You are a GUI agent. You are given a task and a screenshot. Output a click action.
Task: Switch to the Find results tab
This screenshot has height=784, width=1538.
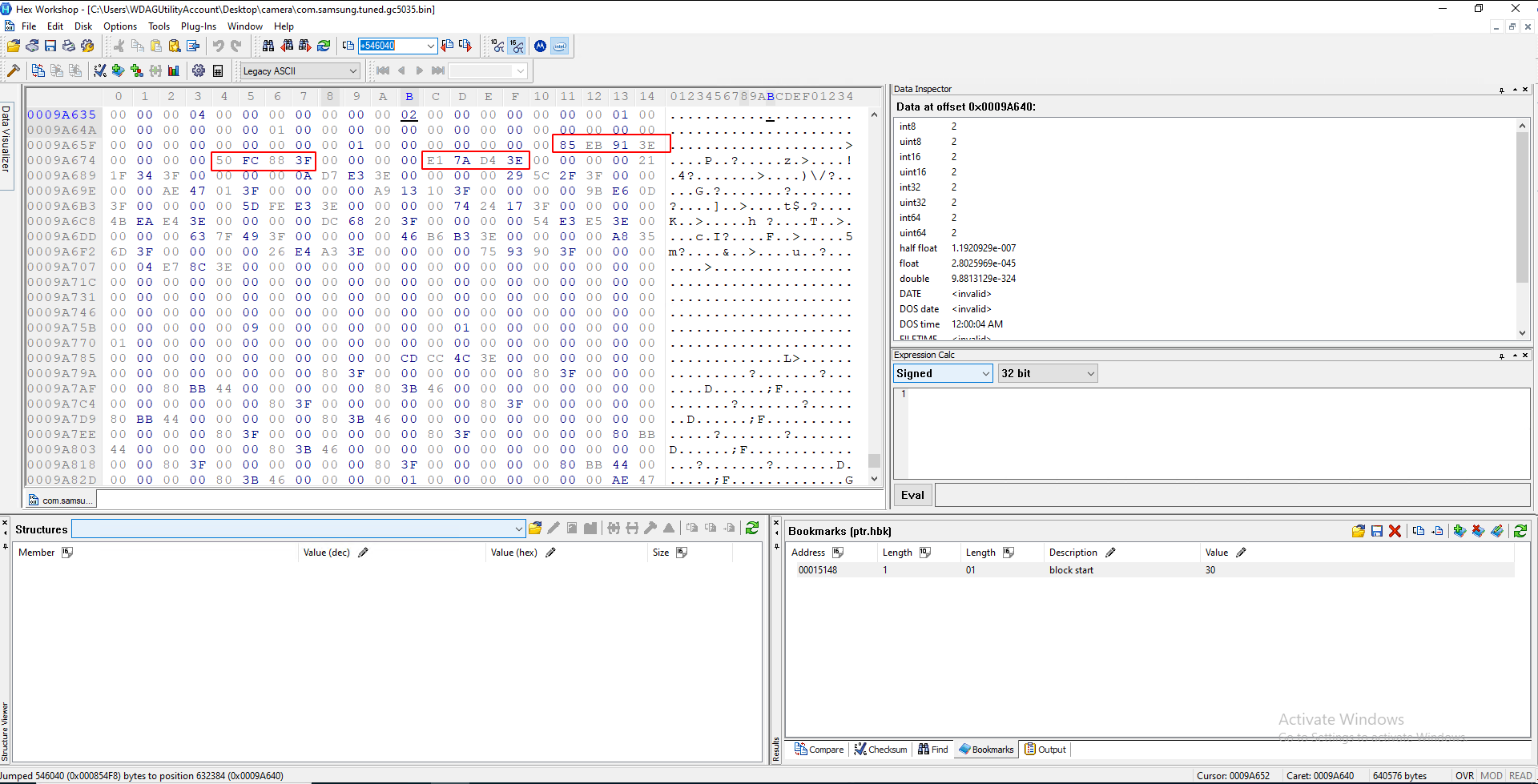(933, 750)
